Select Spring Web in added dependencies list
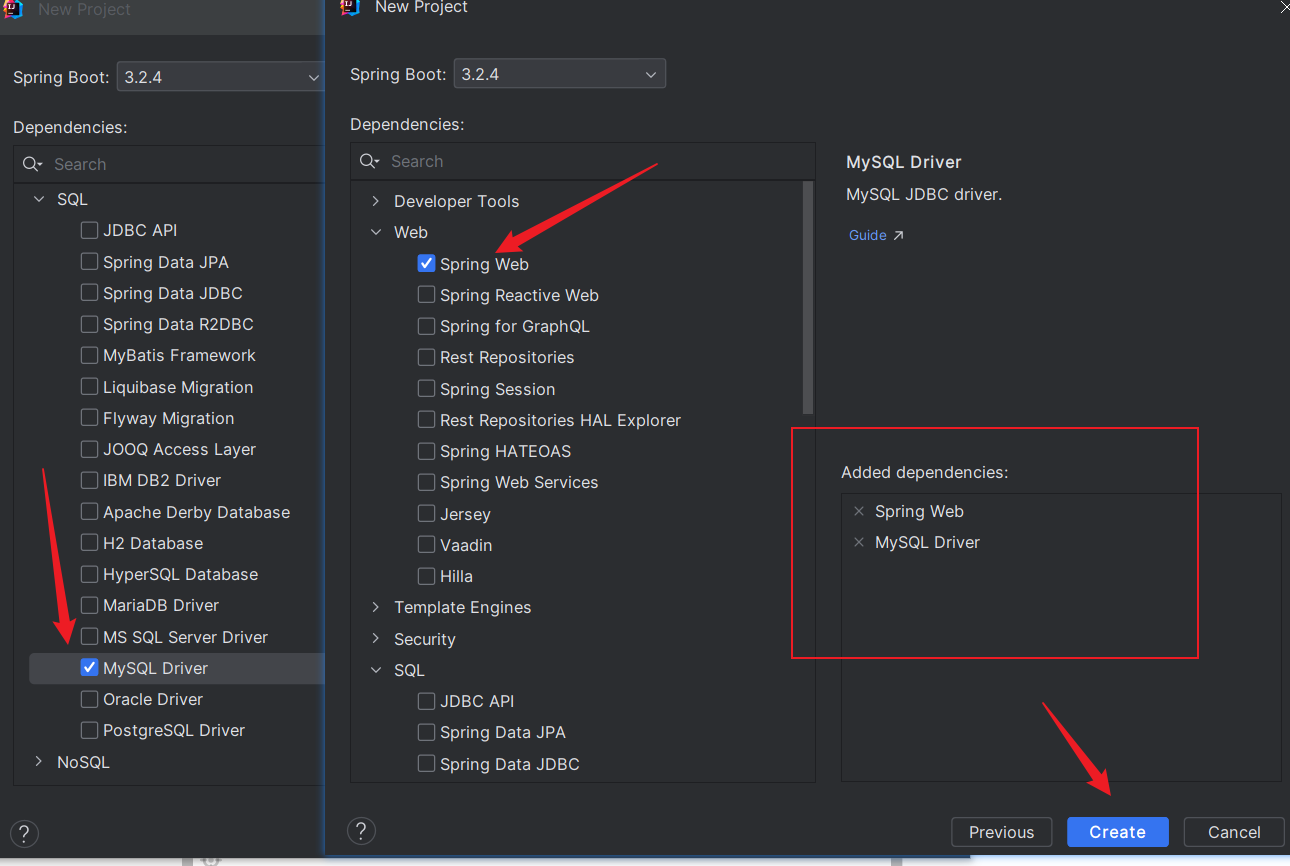The width and height of the screenshot is (1290, 866). (919, 511)
